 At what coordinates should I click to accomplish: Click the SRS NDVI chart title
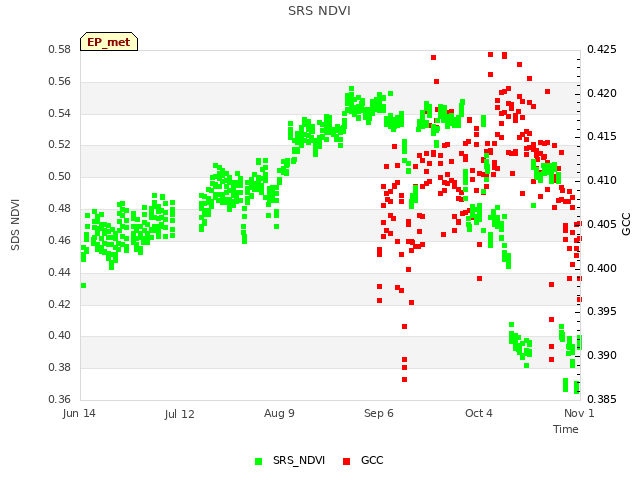click(x=319, y=11)
